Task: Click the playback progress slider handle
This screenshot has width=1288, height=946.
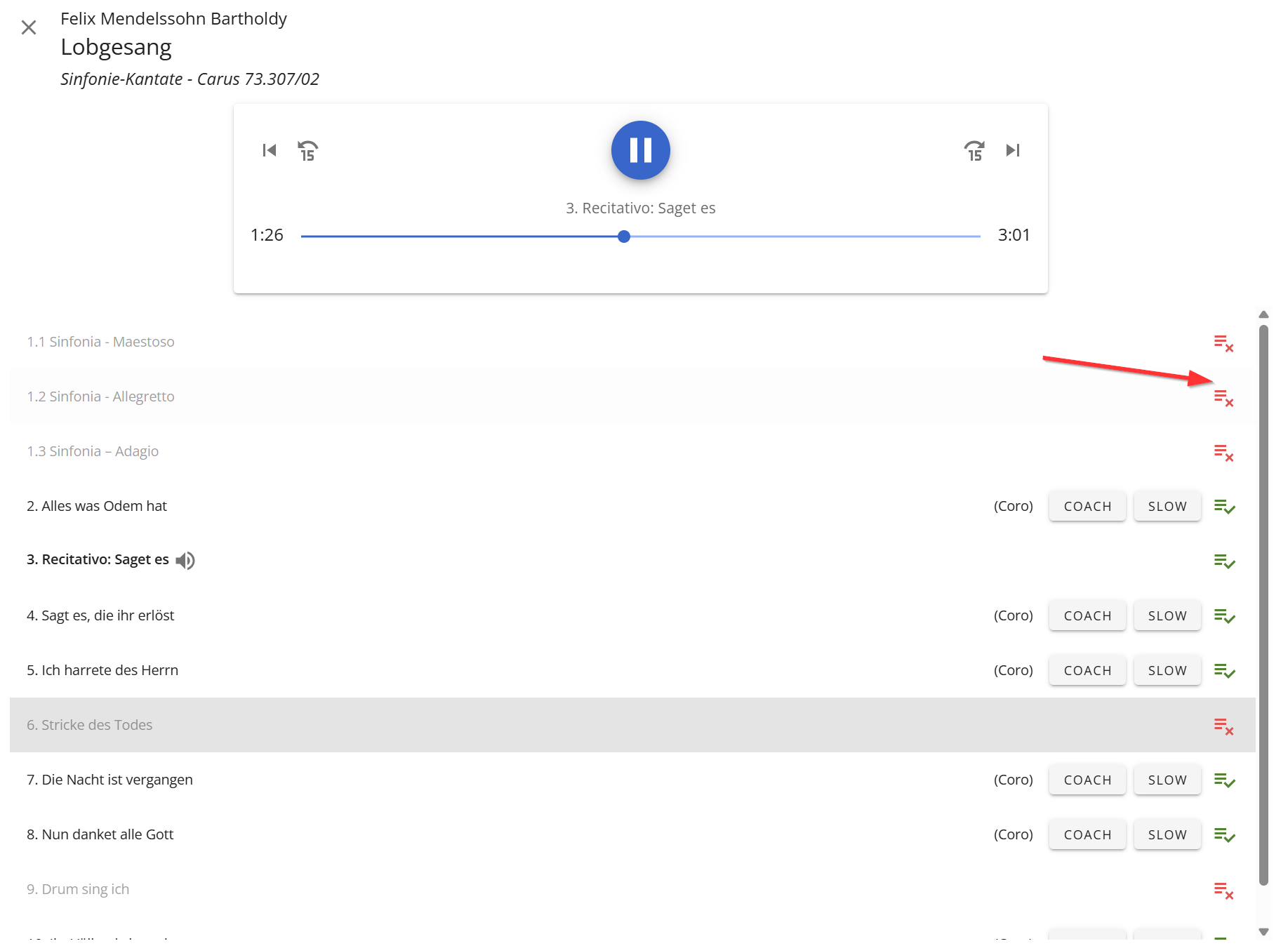Action: coord(624,236)
